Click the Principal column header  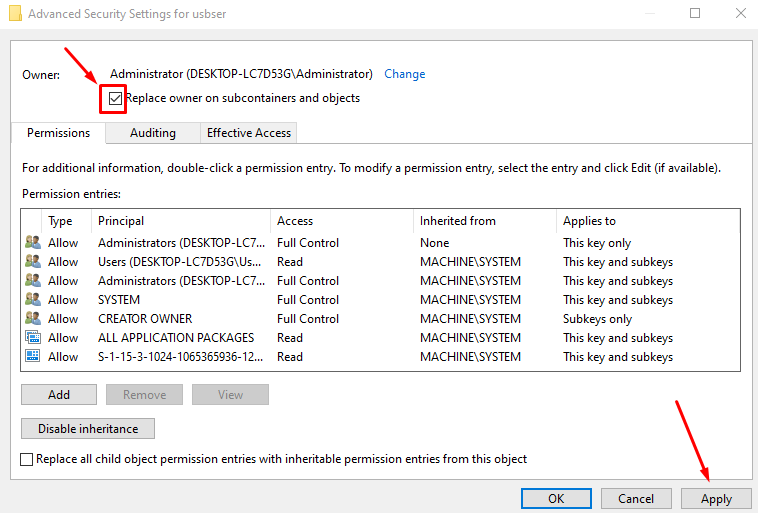click(x=121, y=221)
